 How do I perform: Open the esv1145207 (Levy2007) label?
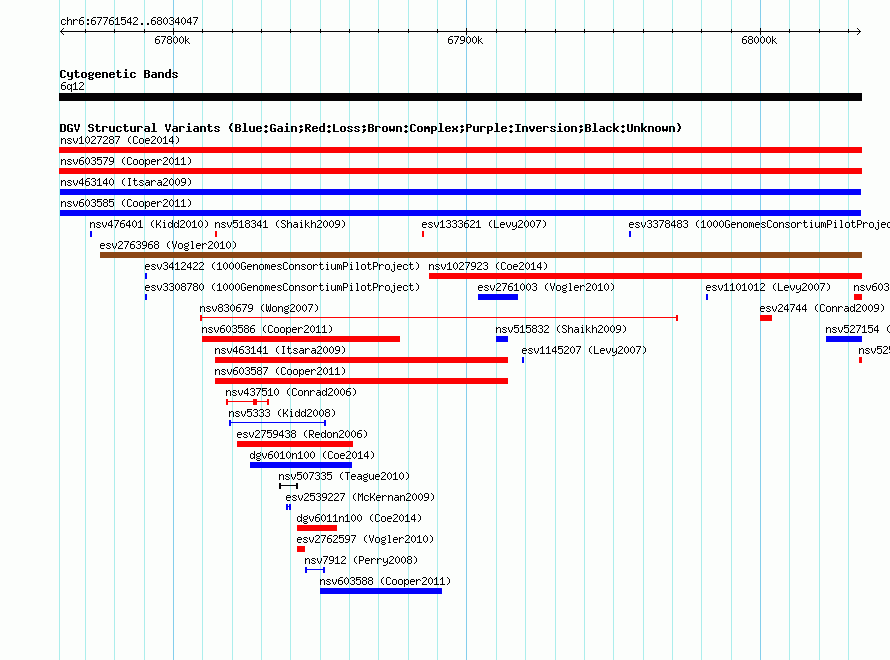click(584, 350)
